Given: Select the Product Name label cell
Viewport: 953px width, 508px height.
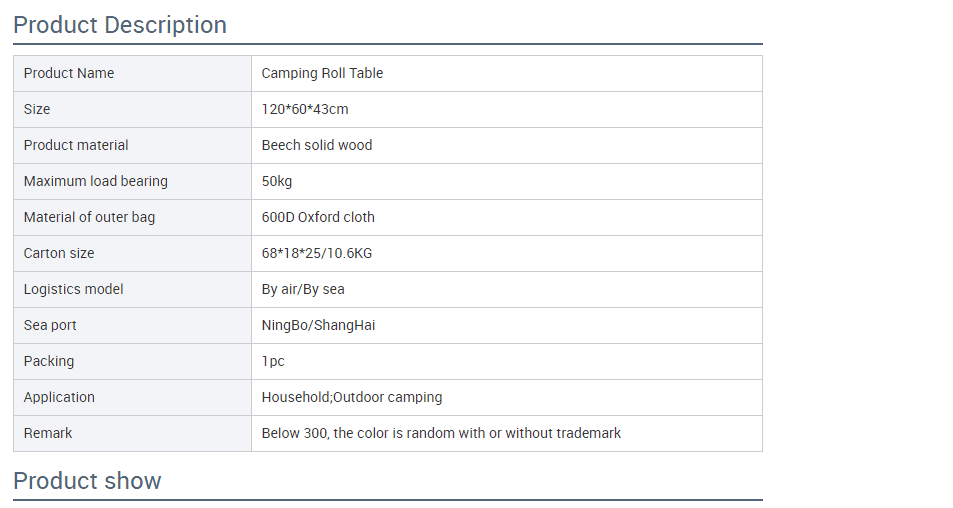Looking at the screenshot, I should coord(132,74).
